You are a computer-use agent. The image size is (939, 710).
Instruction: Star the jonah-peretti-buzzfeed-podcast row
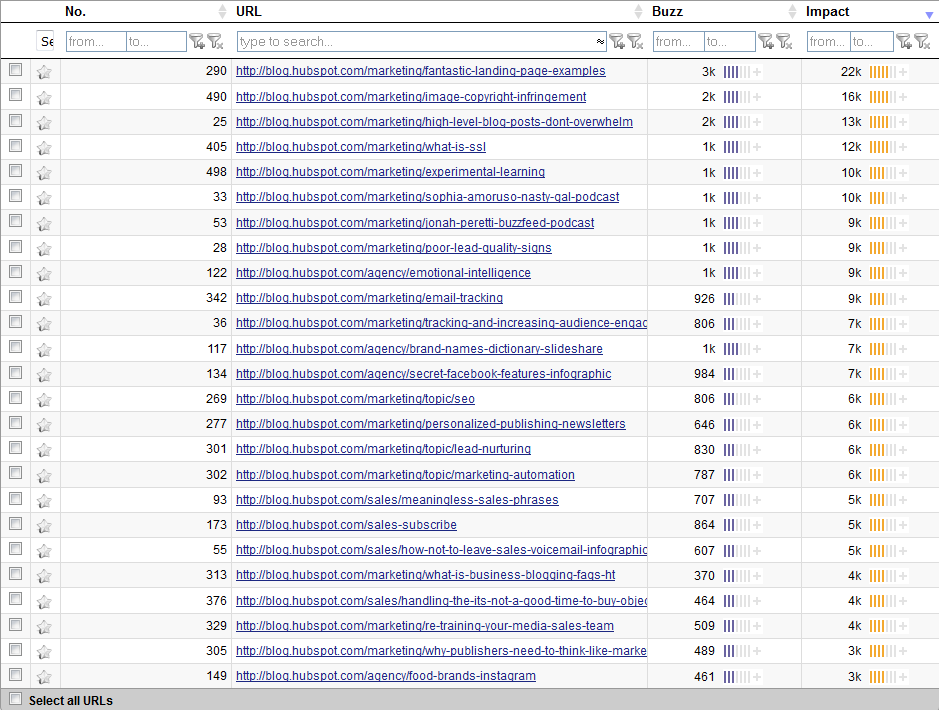[x=44, y=224]
